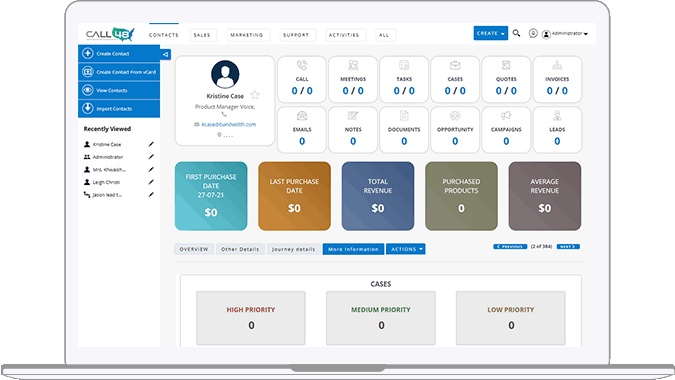675x380 pixels.
Task: Click the LOW PRIORITY cases box
Action: point(511,318)
